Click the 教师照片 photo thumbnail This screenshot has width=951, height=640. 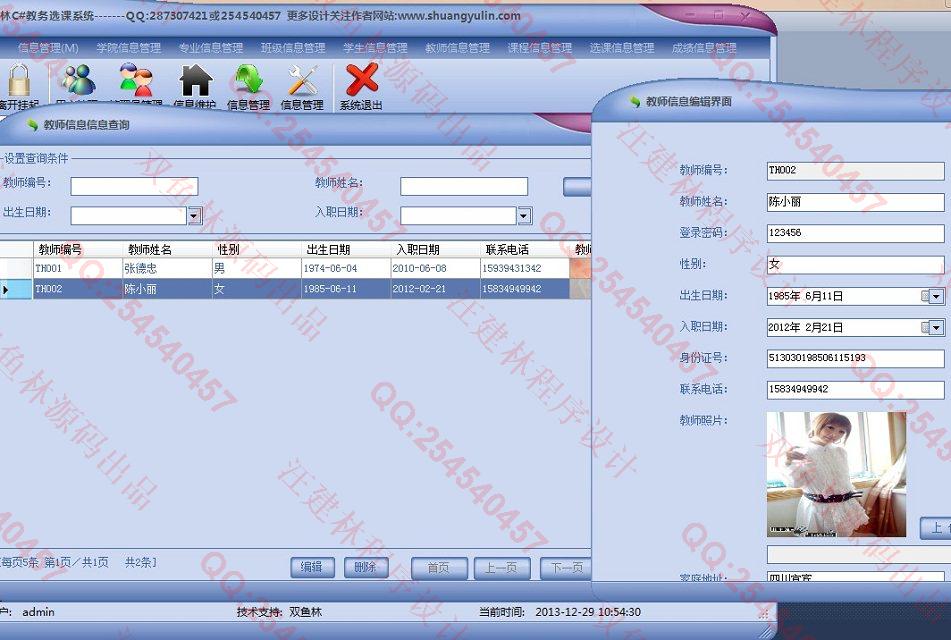836,474
